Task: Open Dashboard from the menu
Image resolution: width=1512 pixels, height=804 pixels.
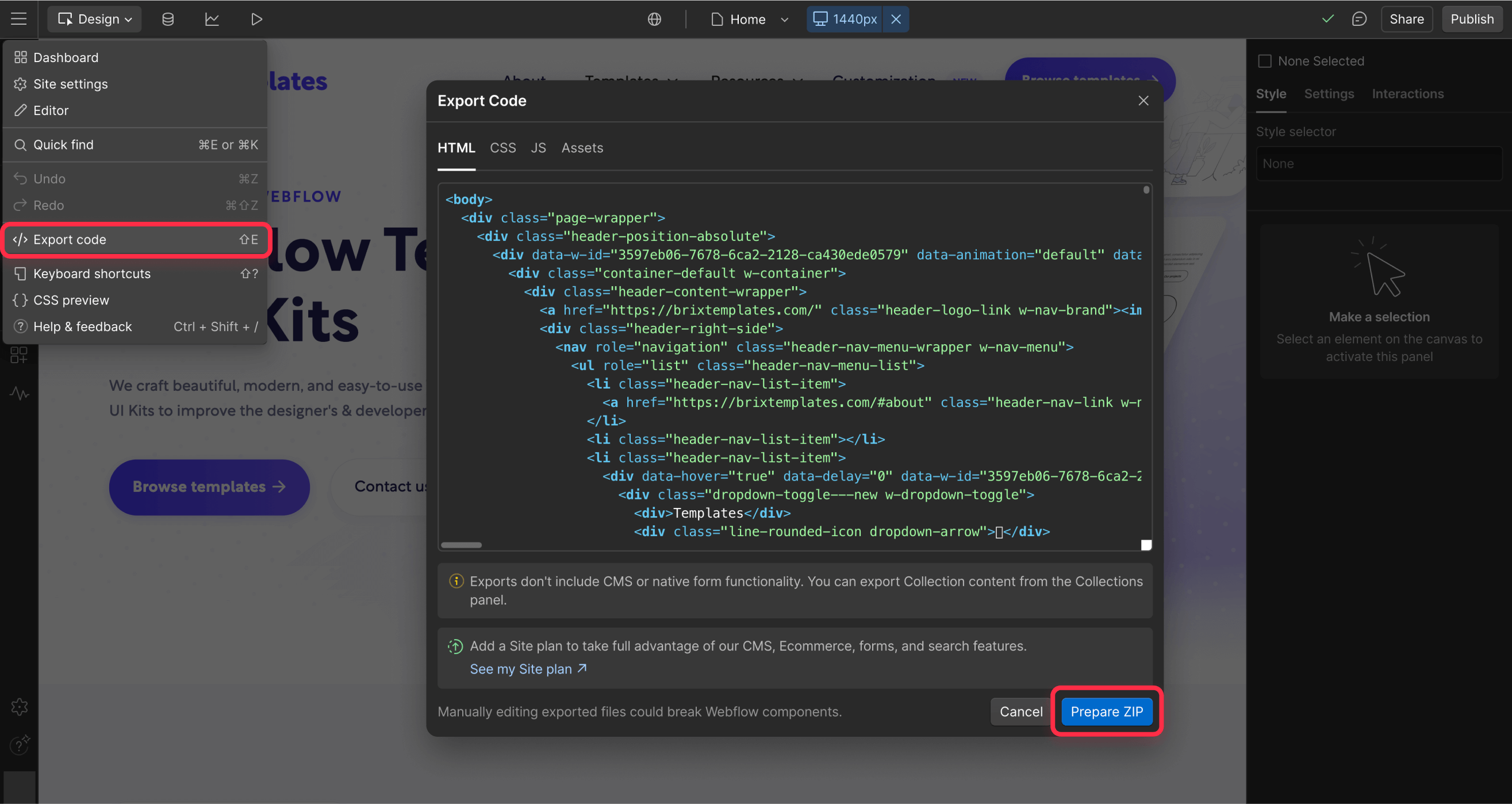Action: [135, 57]
